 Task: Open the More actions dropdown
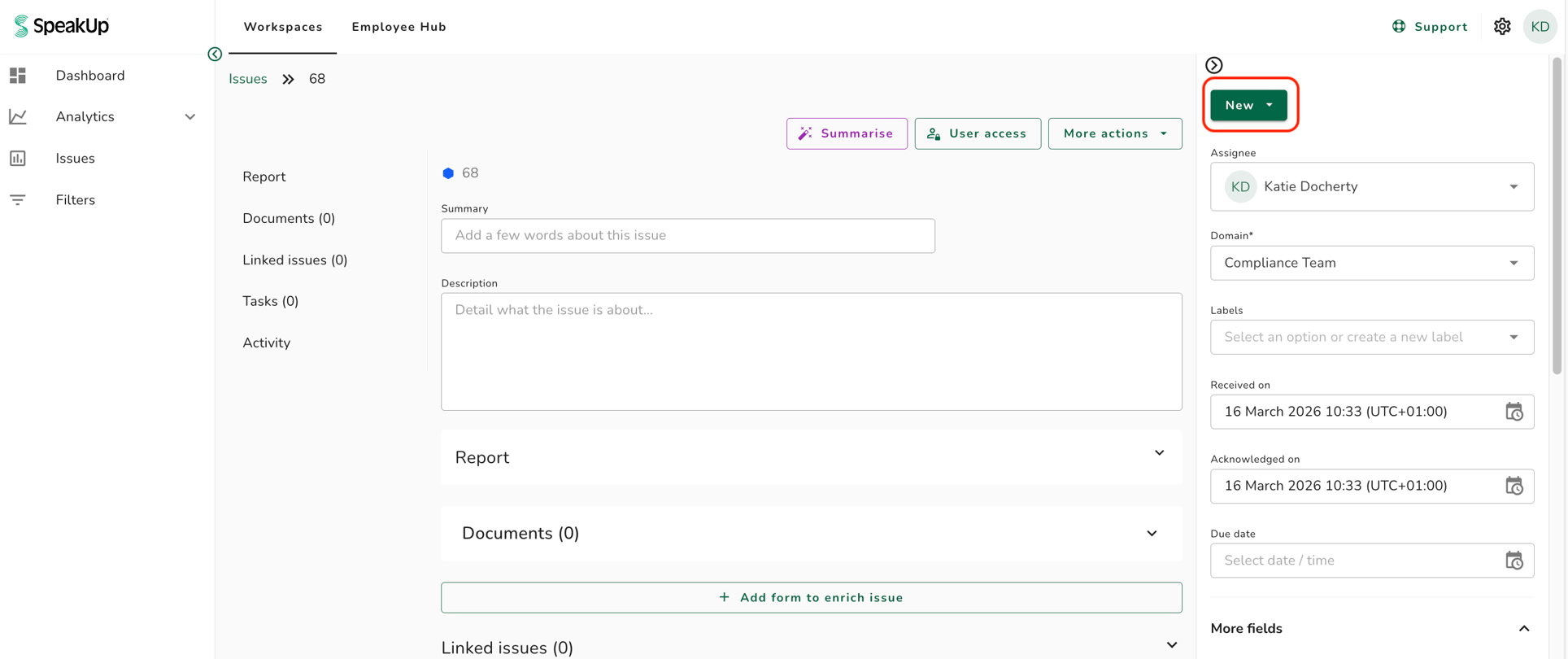click(1115, 133)
